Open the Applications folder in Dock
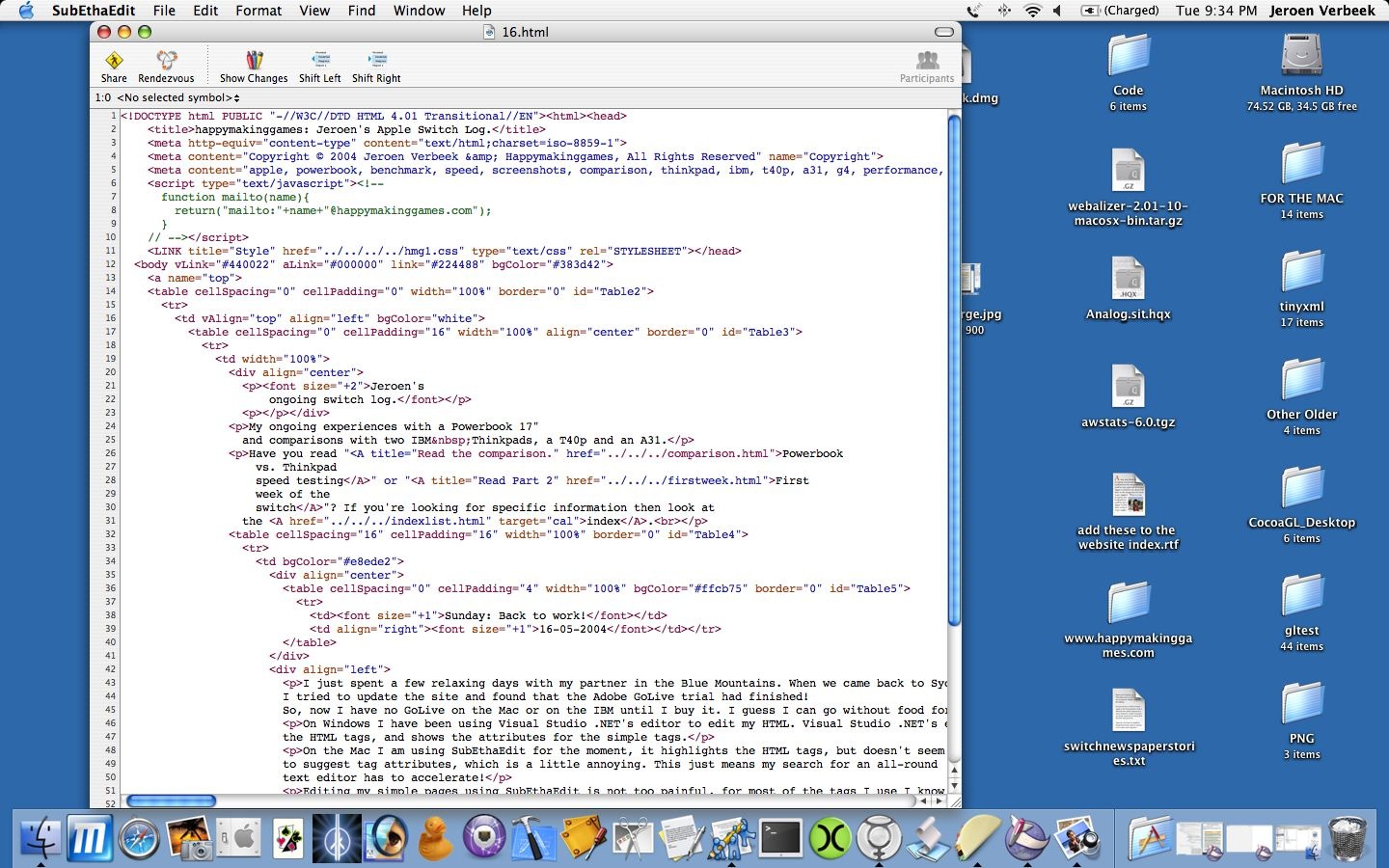The image size is (1389, 868). 1149,837
